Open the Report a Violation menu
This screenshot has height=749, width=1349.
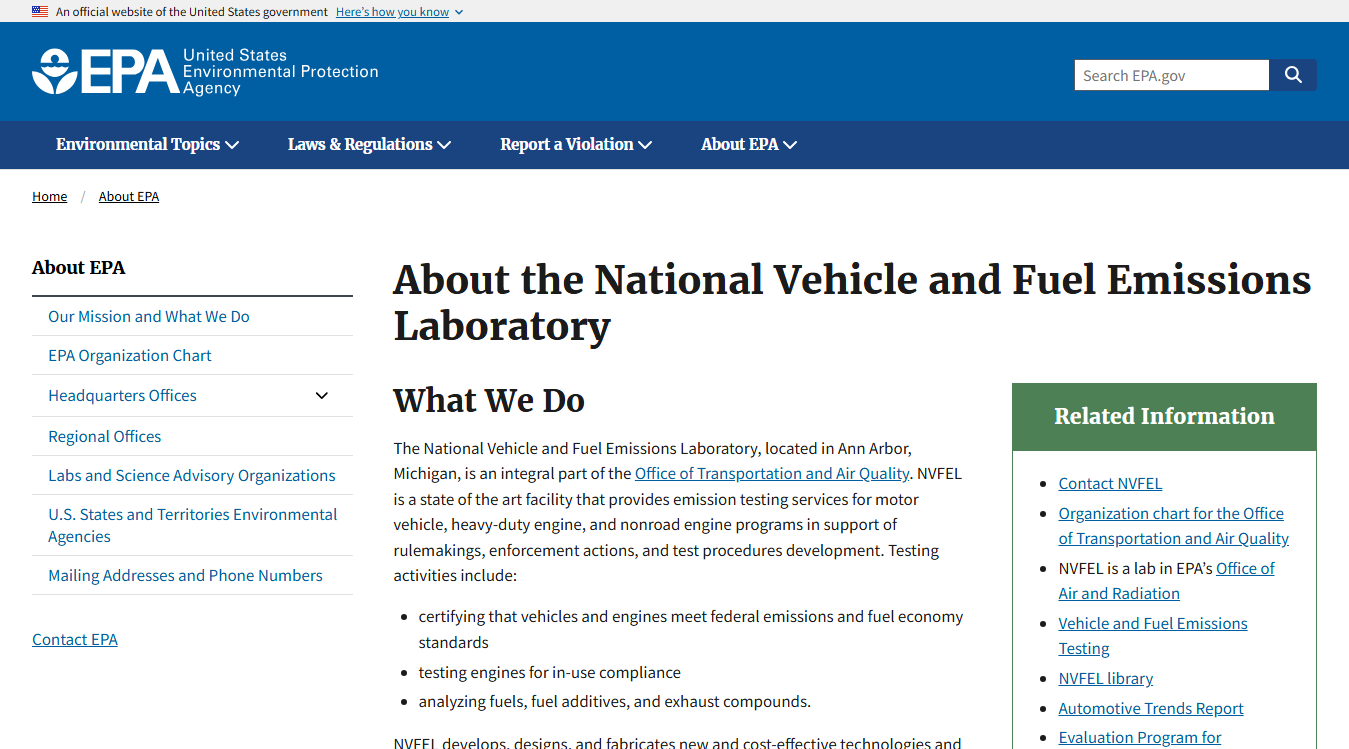[x=576, y=144]
